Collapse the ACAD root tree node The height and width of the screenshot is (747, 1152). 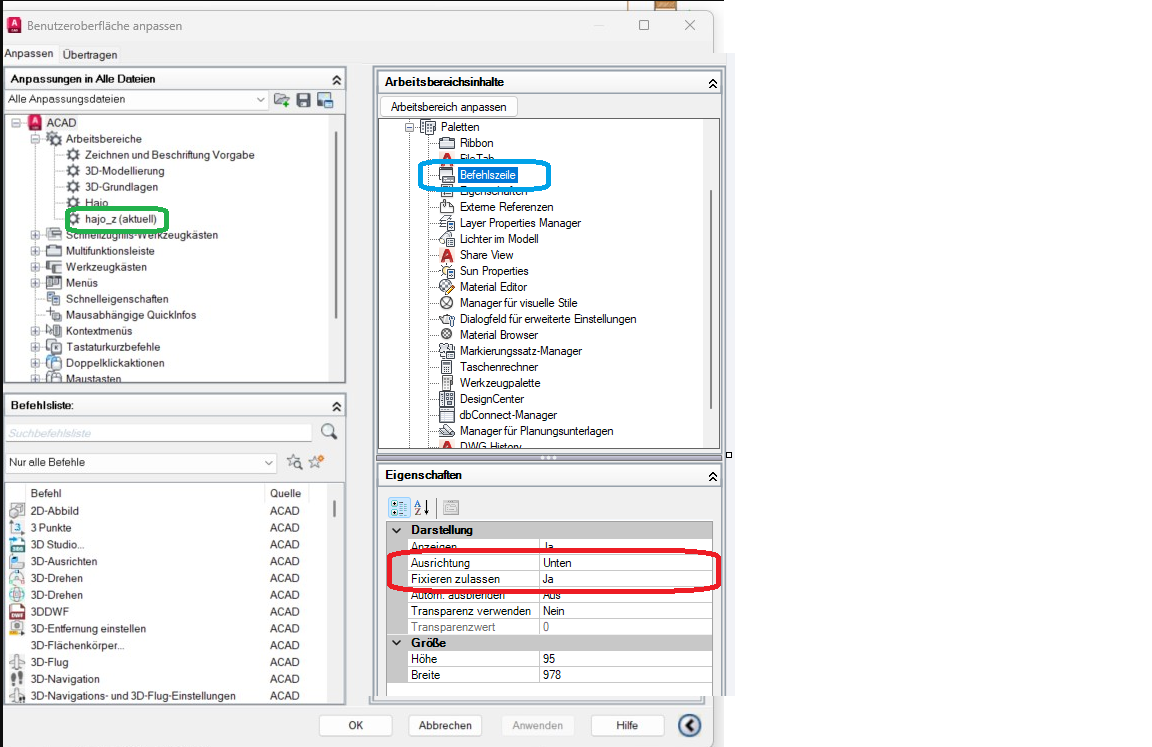point(16,123)
